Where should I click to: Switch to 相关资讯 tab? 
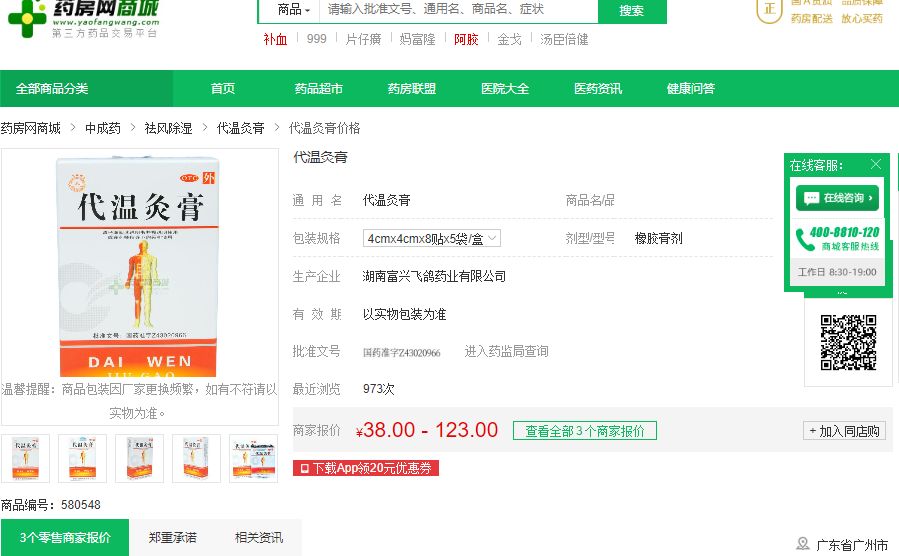pos(259,538)
